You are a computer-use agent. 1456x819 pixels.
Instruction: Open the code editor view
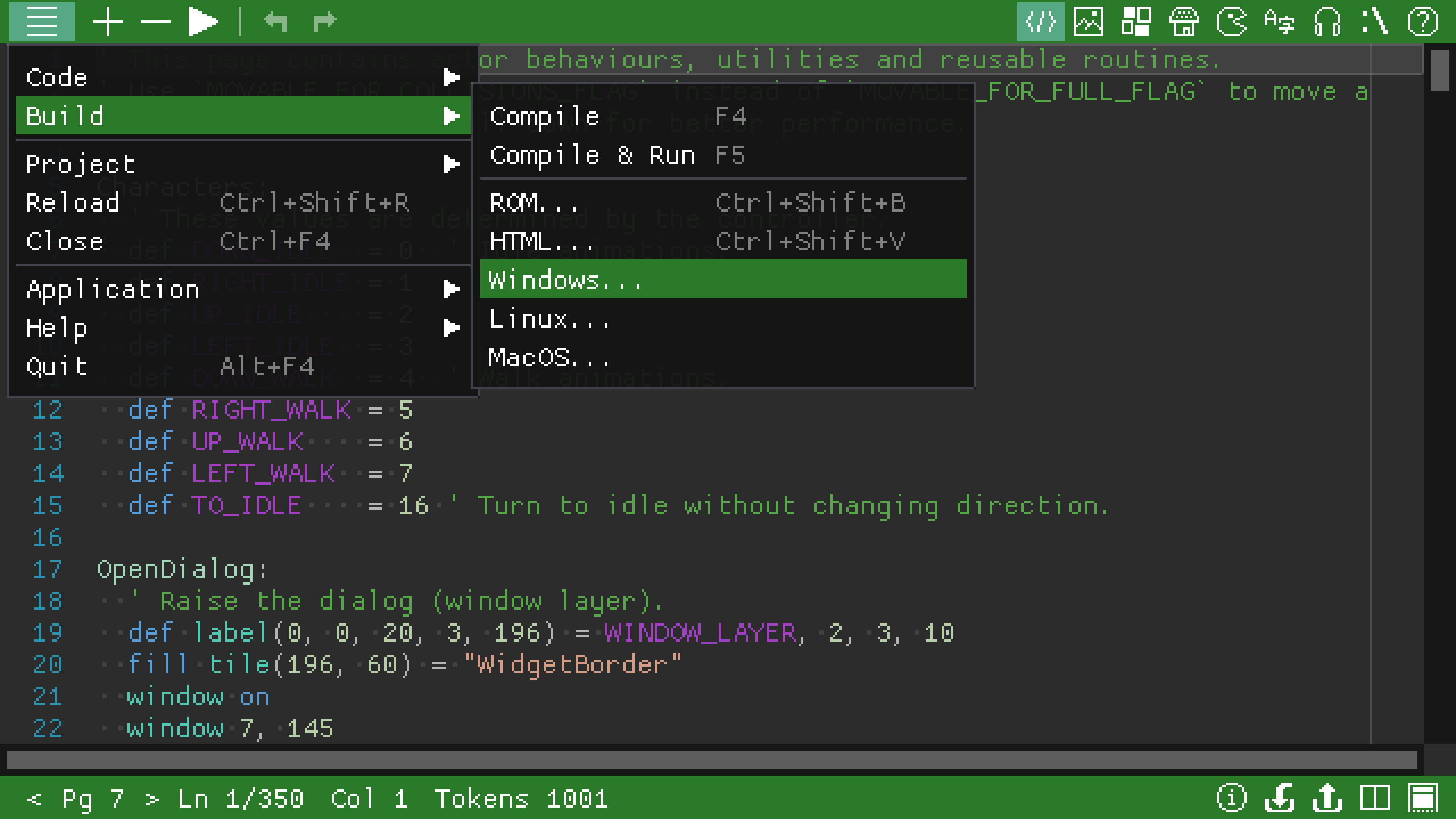(1039, 23)
